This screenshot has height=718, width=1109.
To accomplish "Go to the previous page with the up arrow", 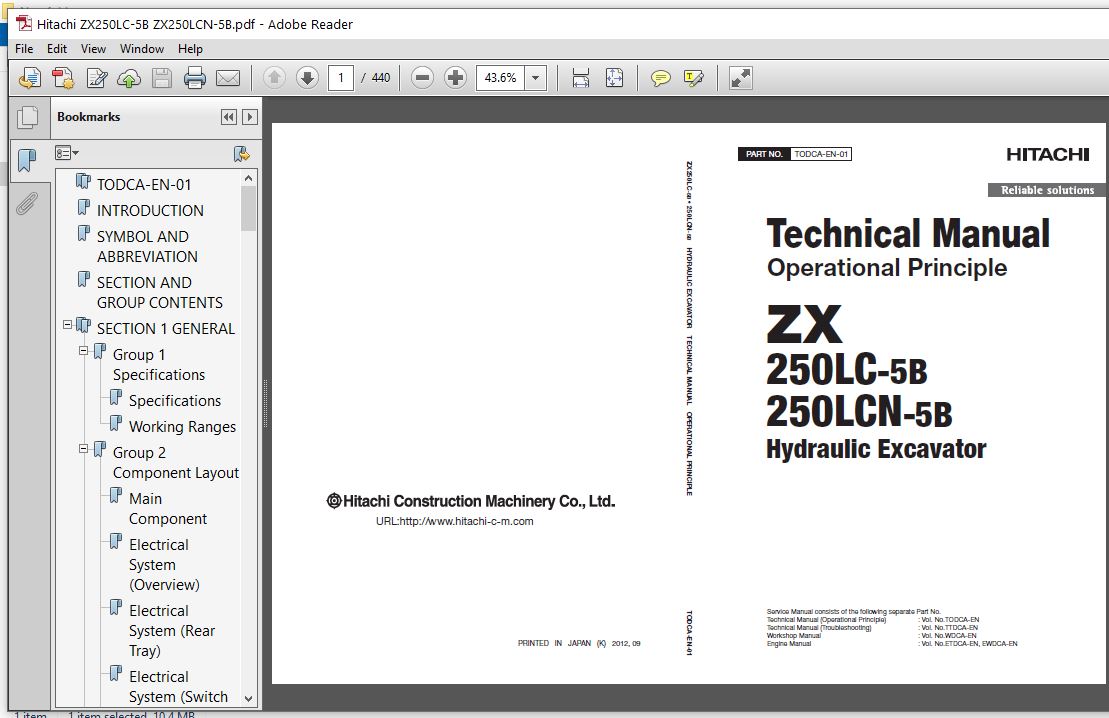I will tap(274, 78).
